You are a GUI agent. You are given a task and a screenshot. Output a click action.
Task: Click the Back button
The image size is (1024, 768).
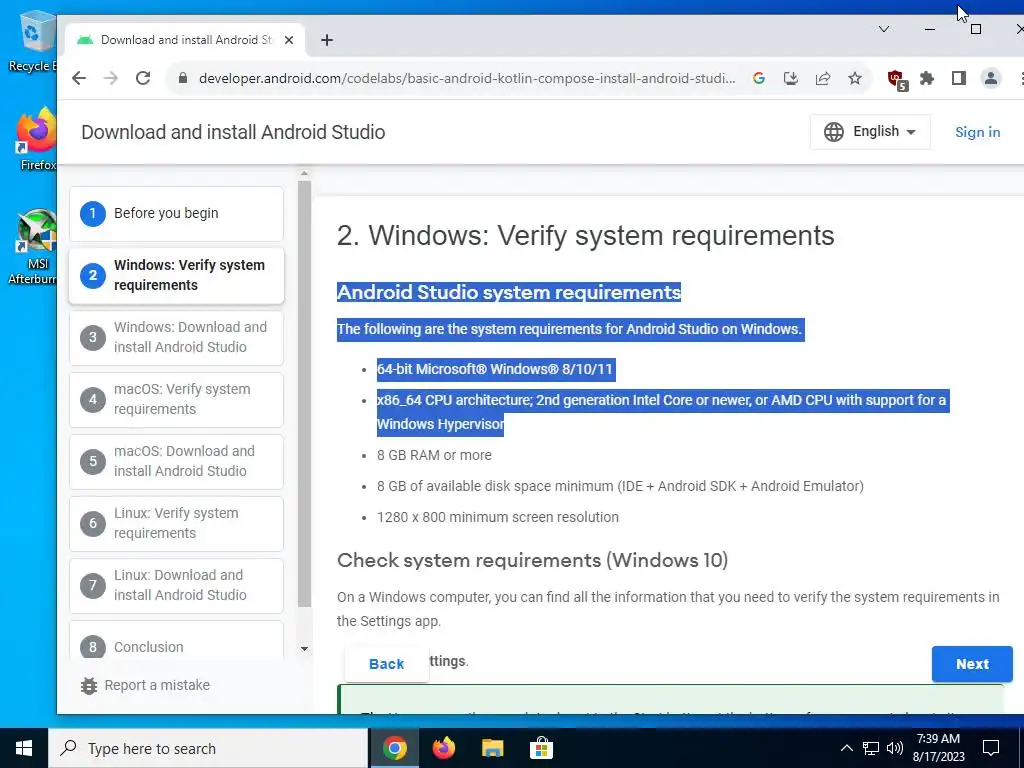[x=387, y=664]
